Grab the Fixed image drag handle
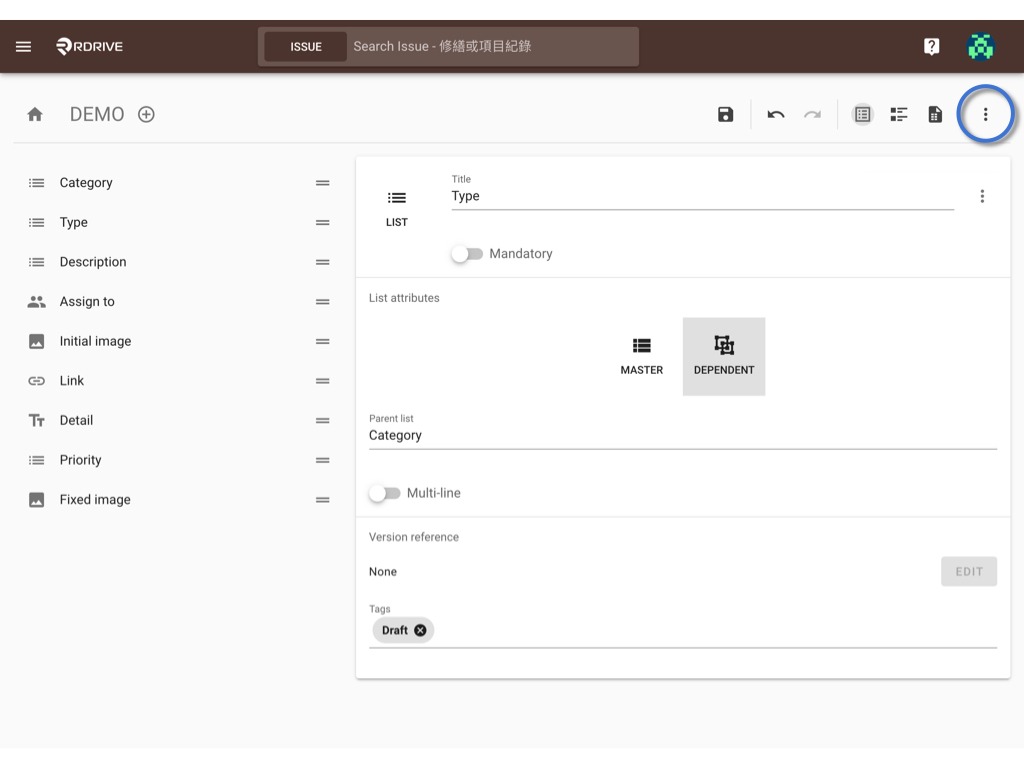This screenshot has height=768, width=1024. (x=323, y=500)
